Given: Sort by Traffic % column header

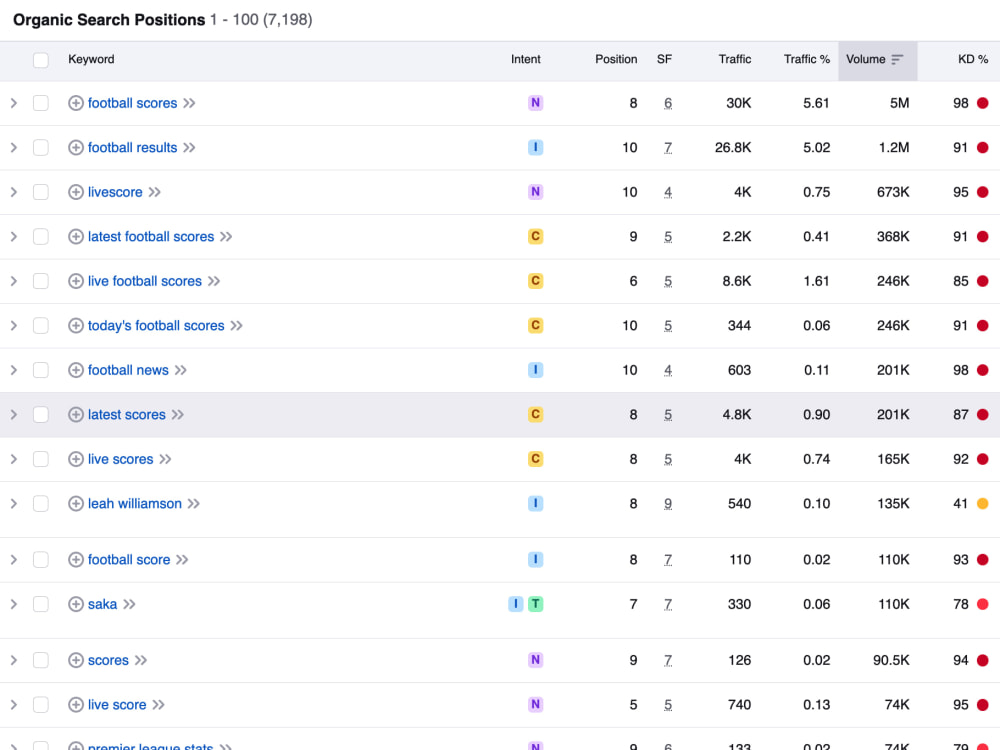Looking at the screenshot, I should [x=807, y=59].
